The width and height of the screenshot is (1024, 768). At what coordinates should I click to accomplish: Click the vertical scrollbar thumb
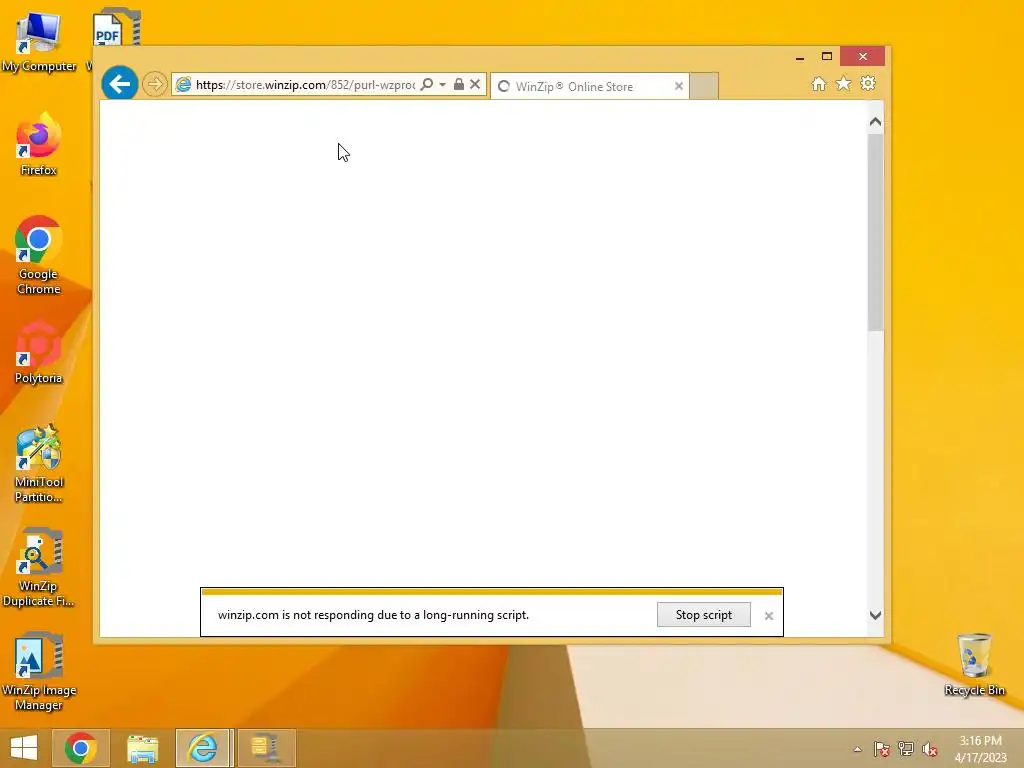876,232
